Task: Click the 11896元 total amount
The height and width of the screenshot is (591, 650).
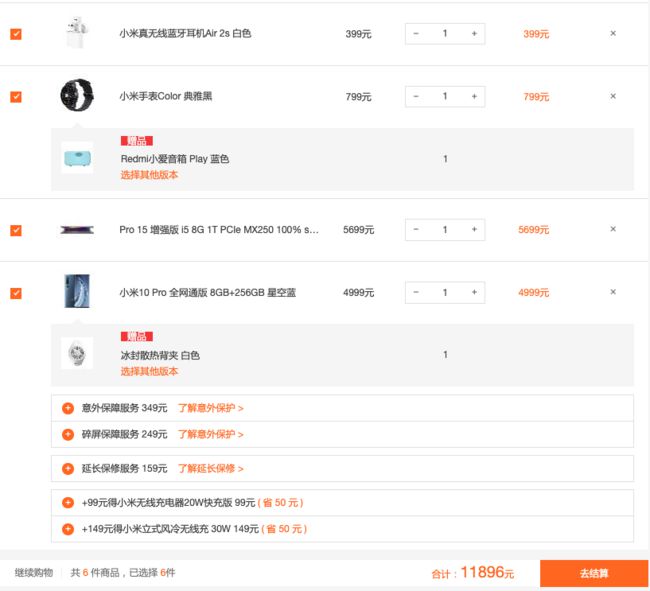Action: 487,572
